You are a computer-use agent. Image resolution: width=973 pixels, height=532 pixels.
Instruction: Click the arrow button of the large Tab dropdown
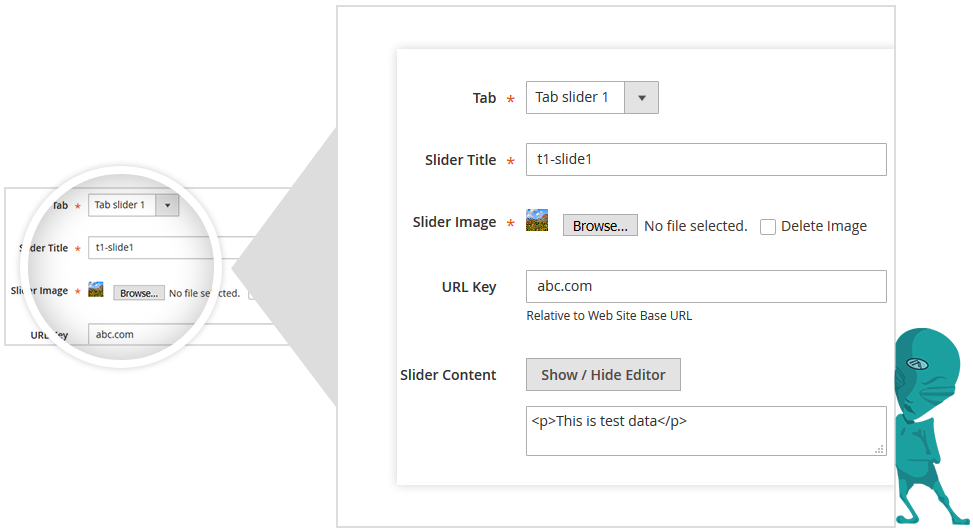click(x=642, y=98)
